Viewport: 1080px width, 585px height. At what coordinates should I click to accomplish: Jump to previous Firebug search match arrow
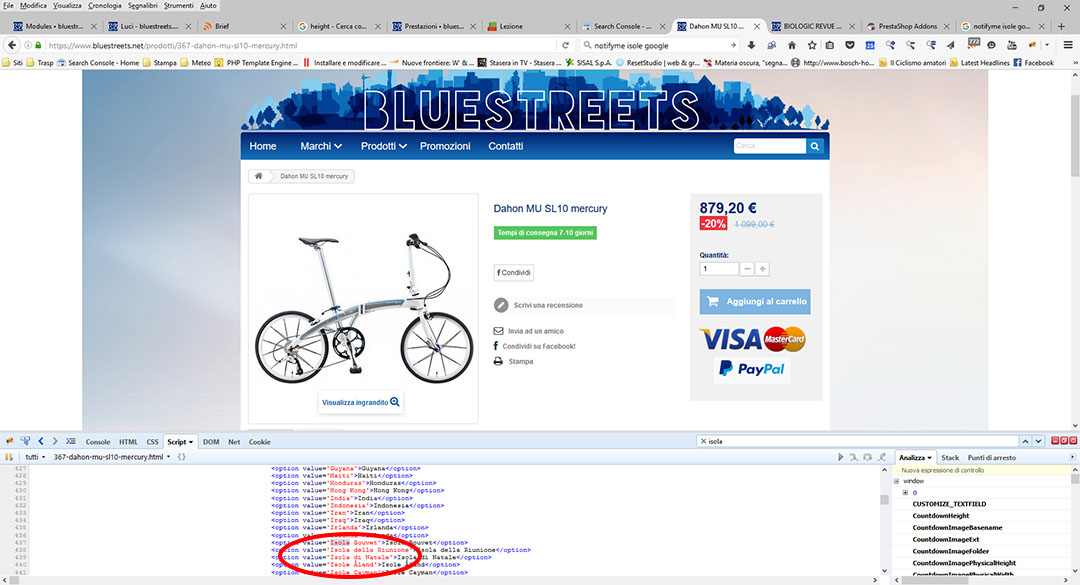click(1026, 442)
